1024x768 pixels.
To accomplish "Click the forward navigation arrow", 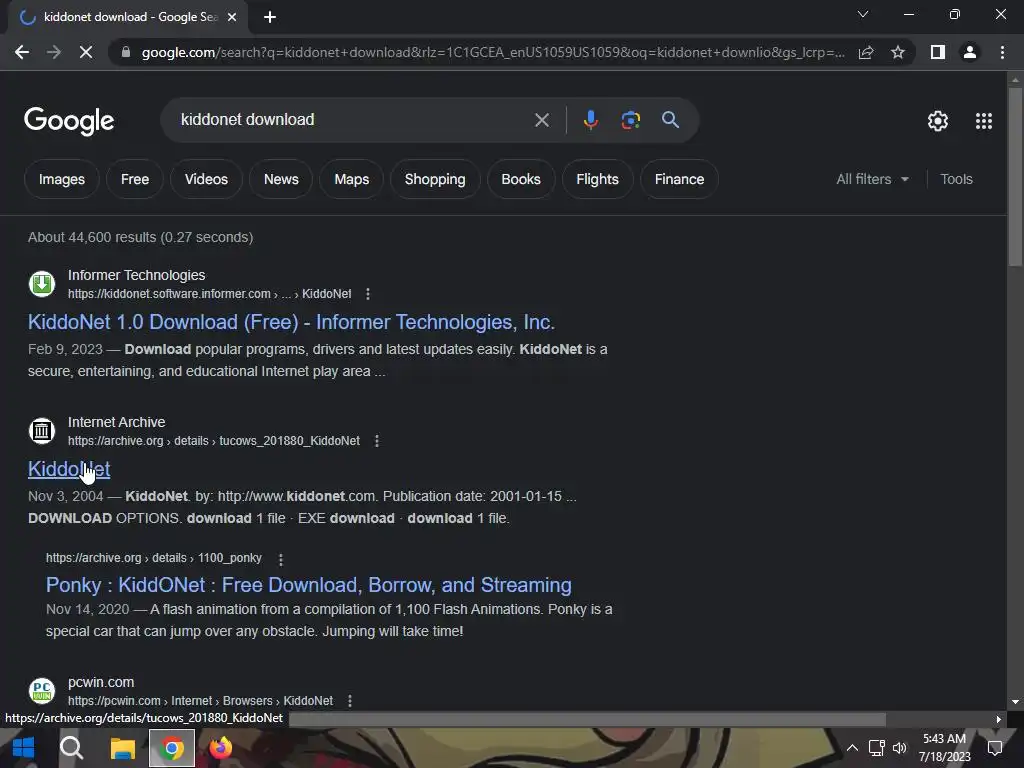I will 54,52.
